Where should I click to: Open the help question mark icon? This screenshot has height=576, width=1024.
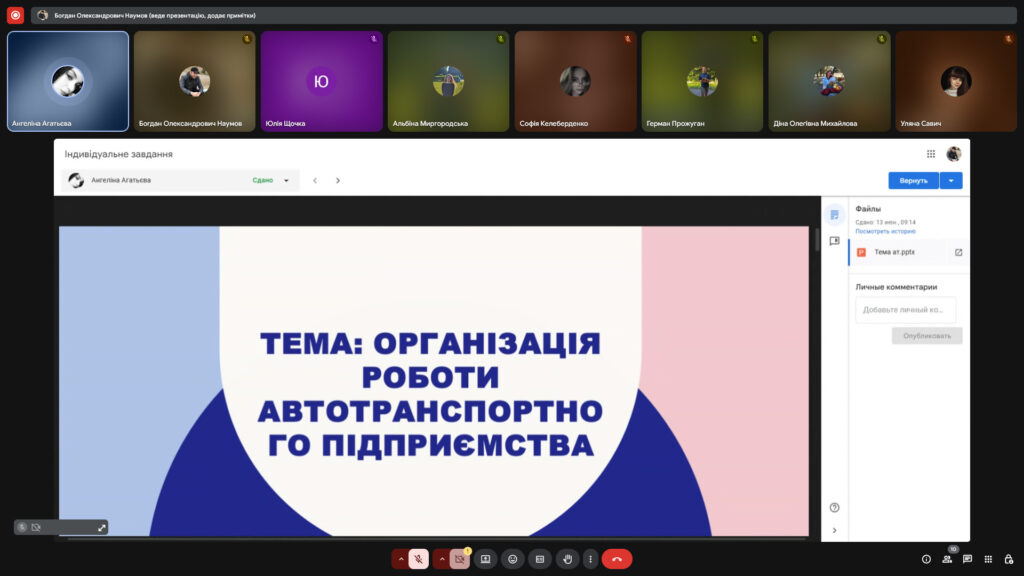834,507
